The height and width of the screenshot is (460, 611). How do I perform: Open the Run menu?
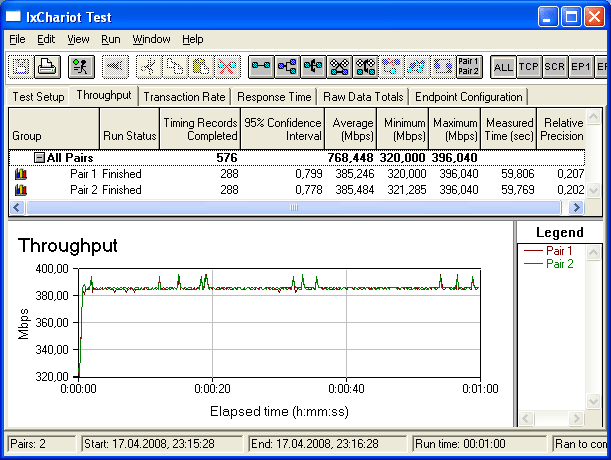point(111,39)
